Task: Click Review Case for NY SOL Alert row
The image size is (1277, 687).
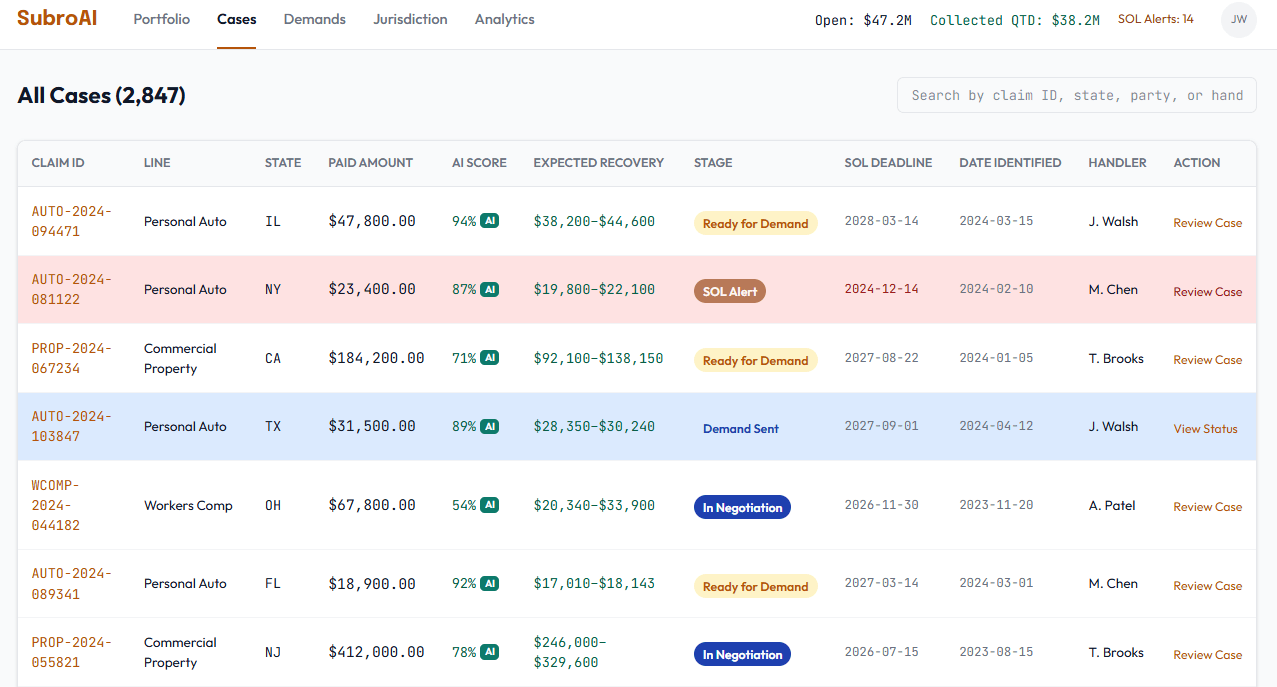Action: pos(1208,292)
